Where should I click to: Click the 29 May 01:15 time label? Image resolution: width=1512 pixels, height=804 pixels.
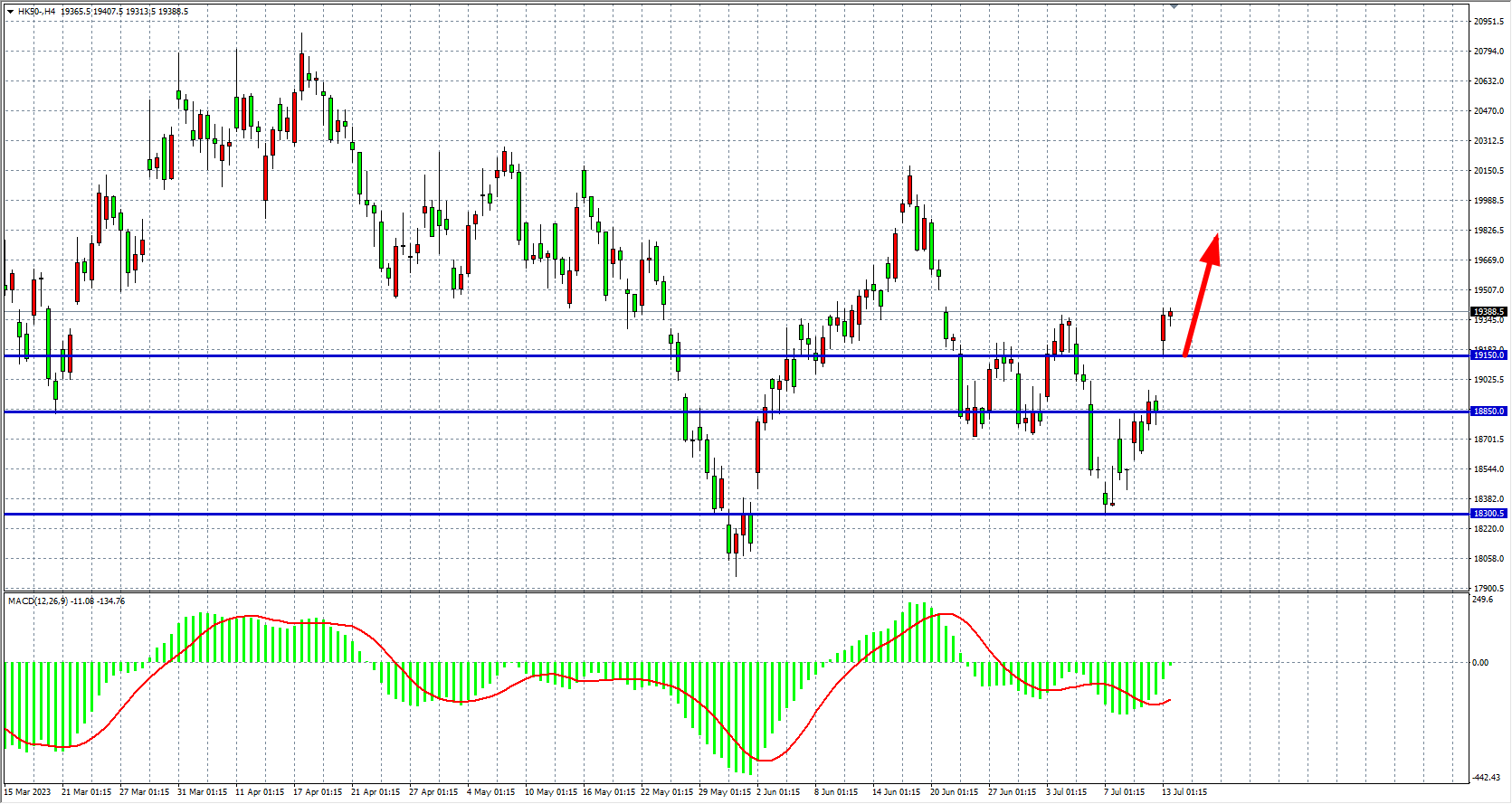click(x=725, y=792)
